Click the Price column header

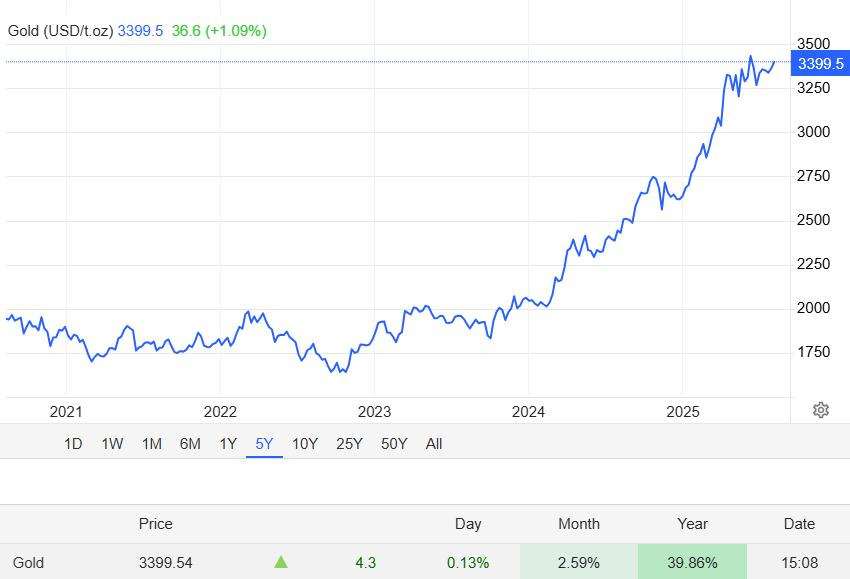(156, 524)
